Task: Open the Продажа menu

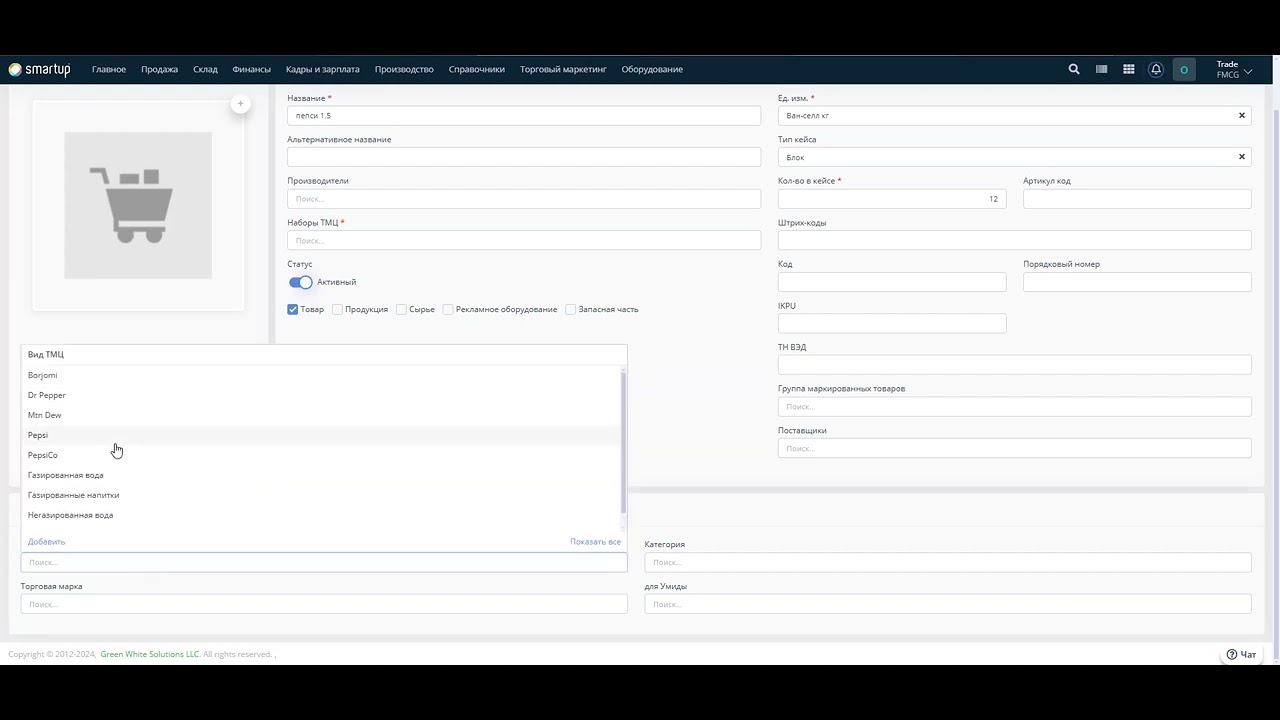Action: pos(159,69)
